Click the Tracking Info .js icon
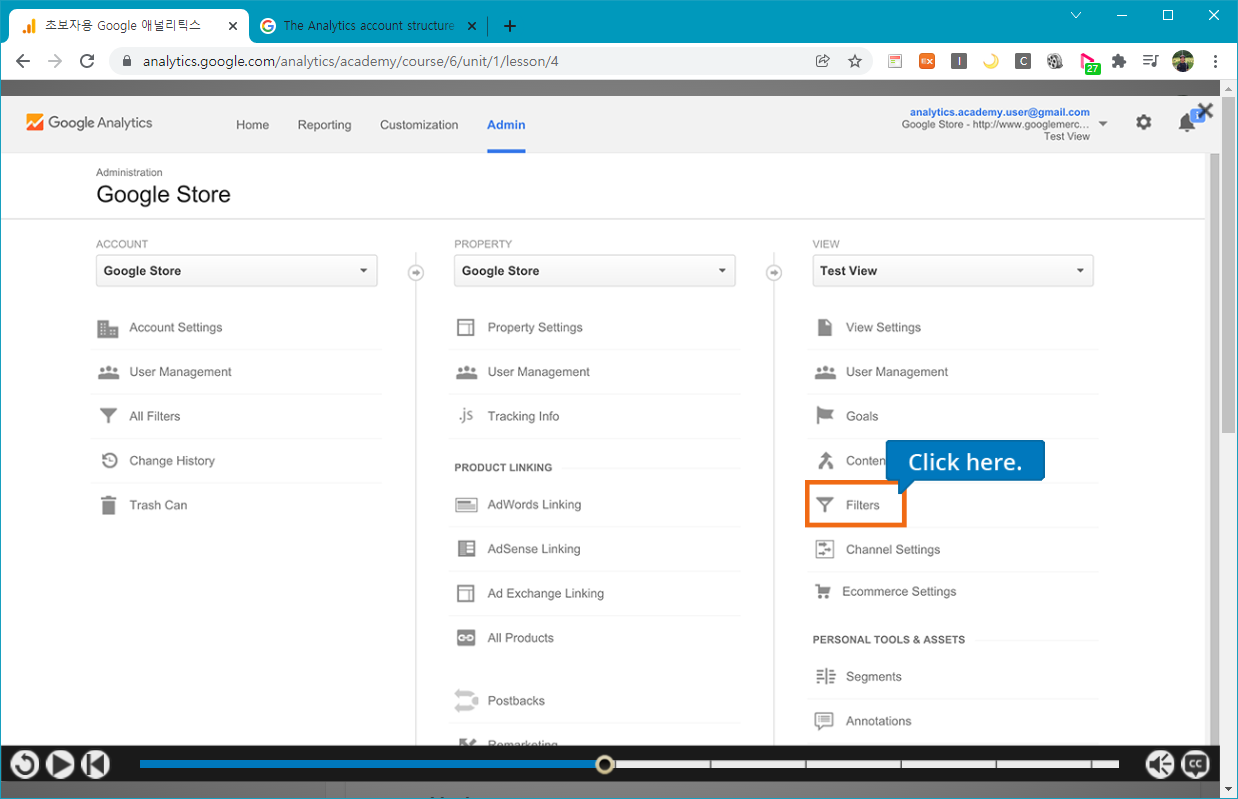 466,416
